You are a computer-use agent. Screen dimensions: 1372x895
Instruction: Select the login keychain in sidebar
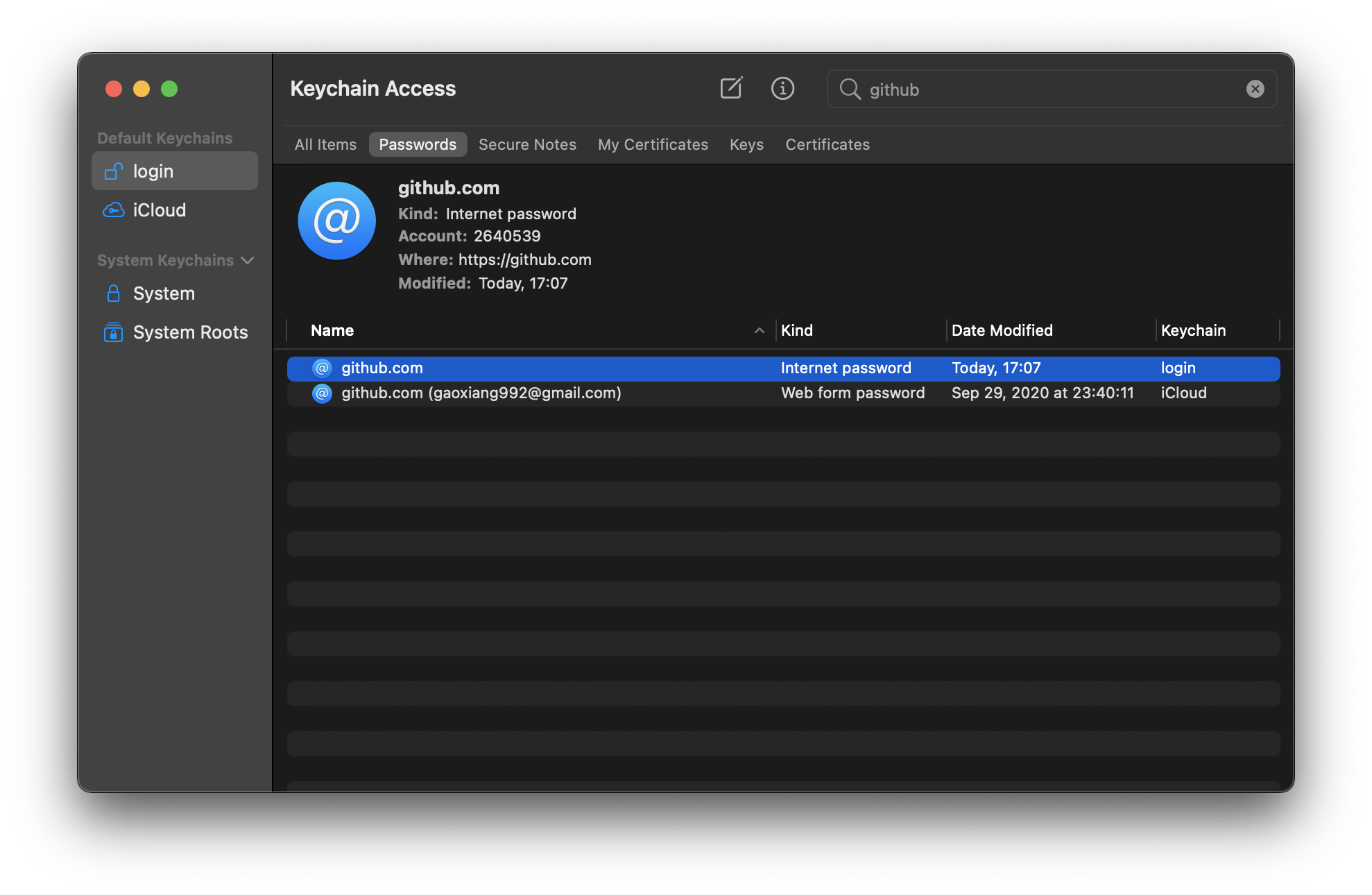coord(153,171)
